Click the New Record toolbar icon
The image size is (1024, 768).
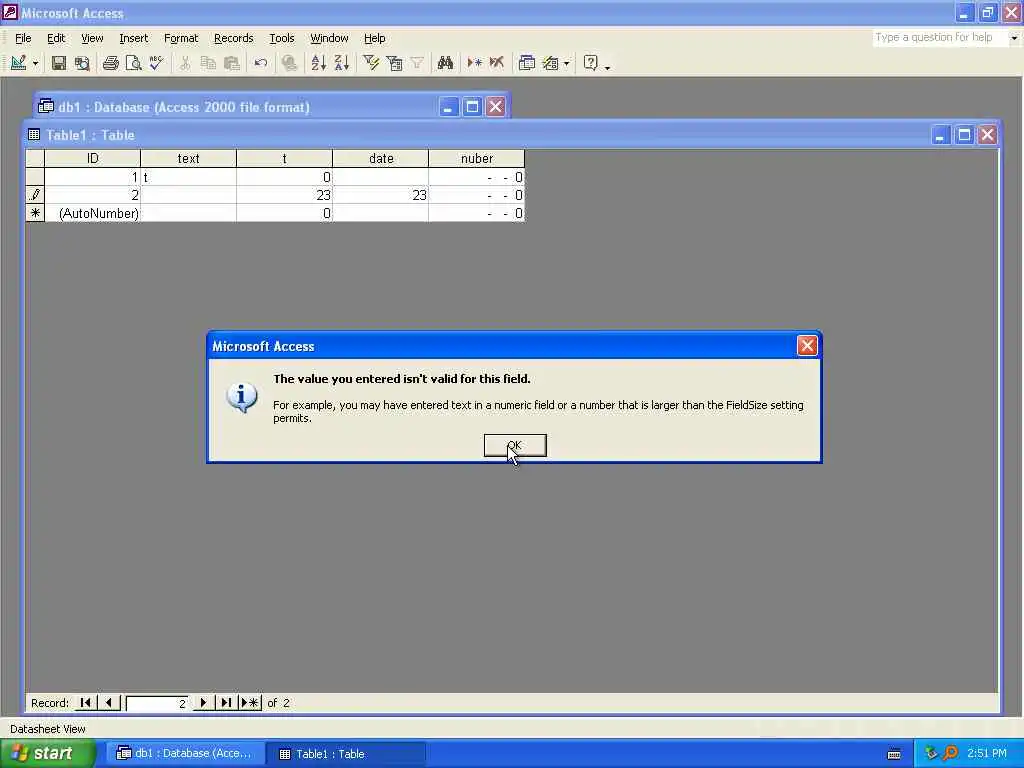coord(474,63)
